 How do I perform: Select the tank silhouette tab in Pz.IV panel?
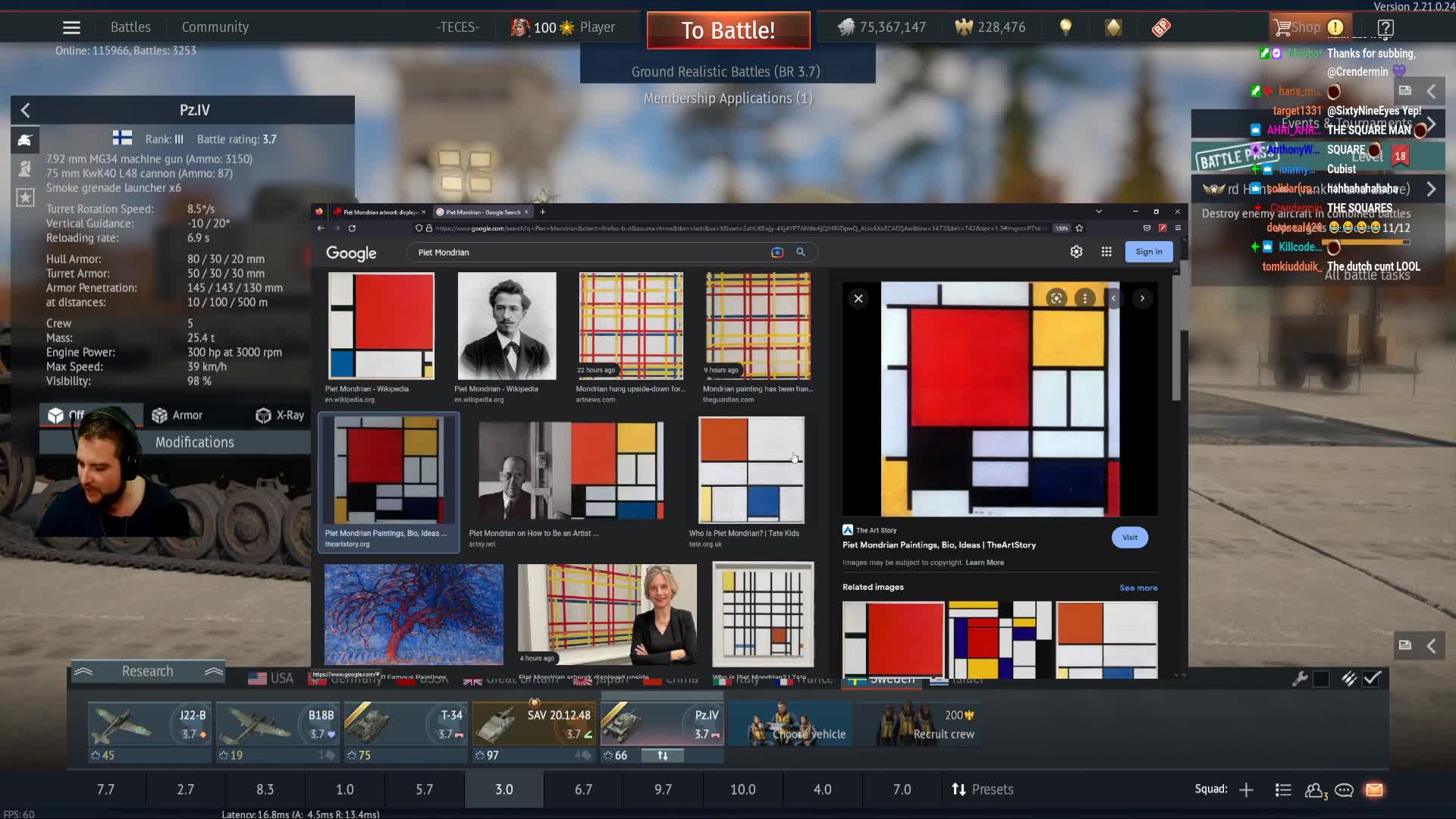coord(25,140)
